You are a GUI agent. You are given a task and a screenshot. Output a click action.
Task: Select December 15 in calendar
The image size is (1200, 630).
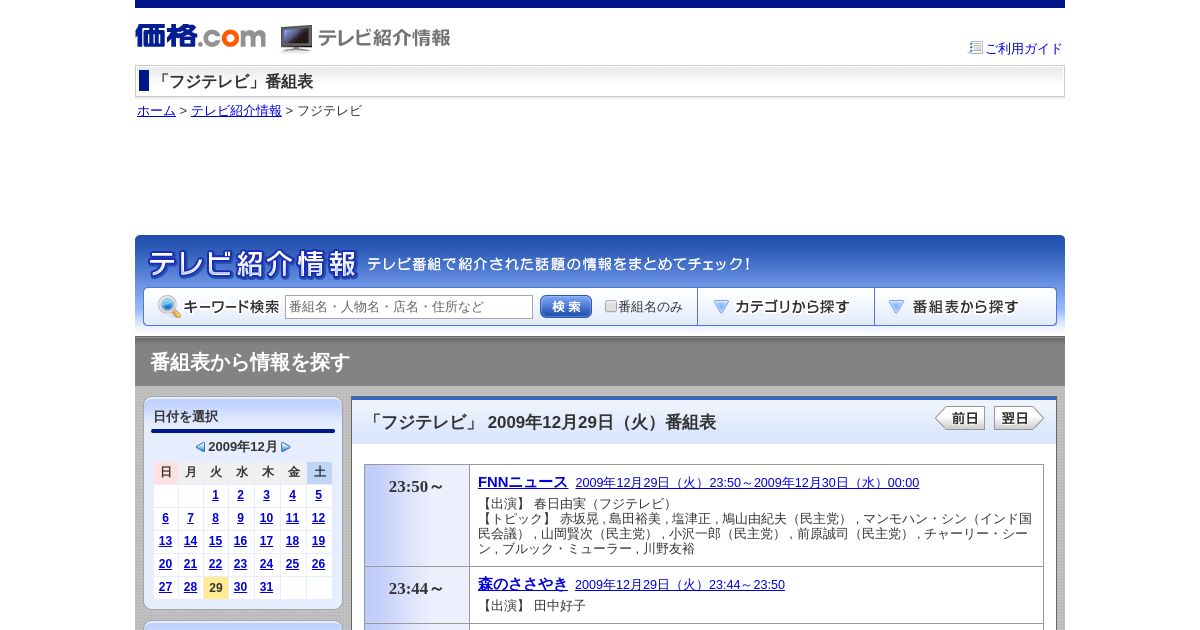click(215, 541)
